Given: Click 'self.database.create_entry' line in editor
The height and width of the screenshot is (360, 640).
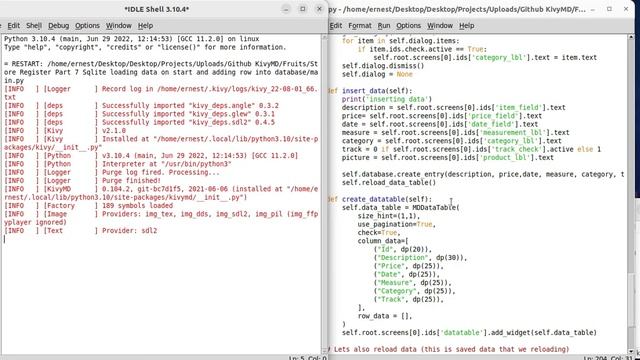Looking at the screenshot, I should pyautogui.click(x=483, y=174).
